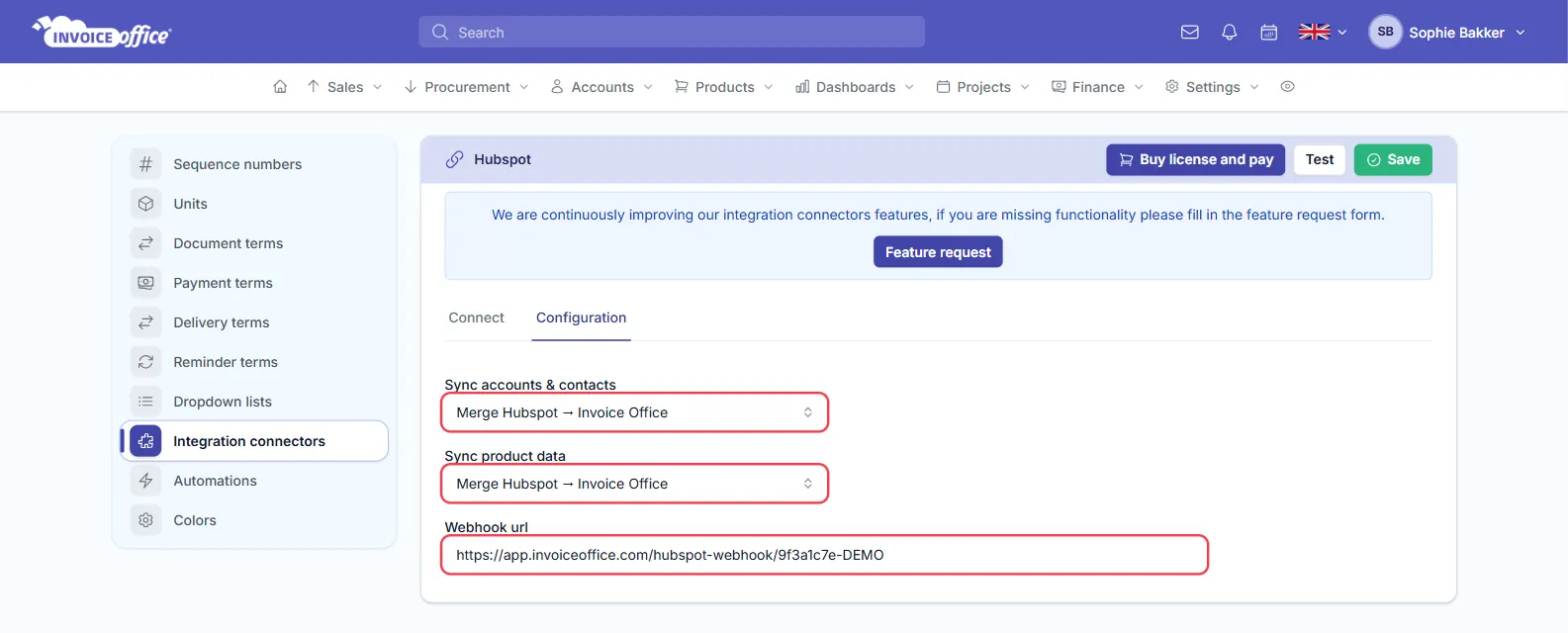Open Reminder terms settings
The height and width of the screenshot is (633, 1568).
tap(255, 362)
